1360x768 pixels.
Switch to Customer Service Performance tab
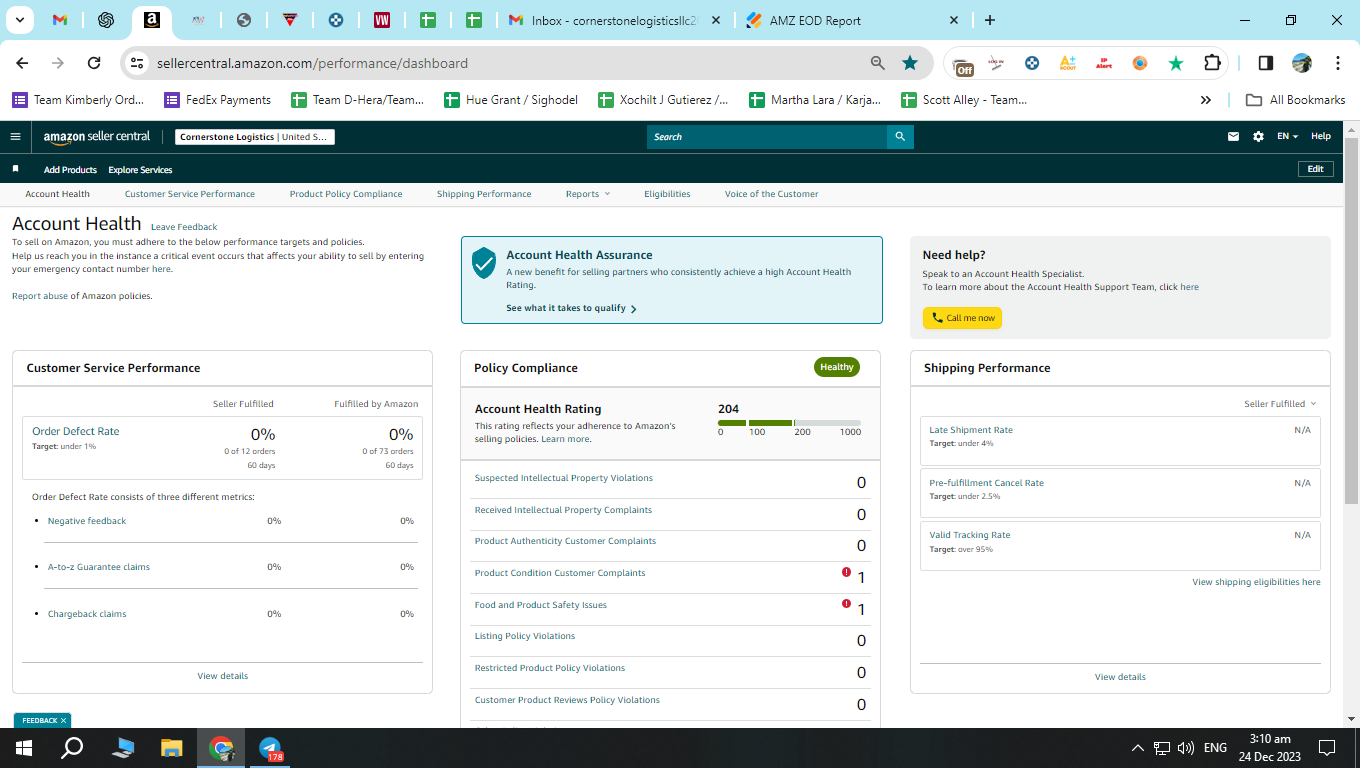pyautogui.click(x=190, y=194)
